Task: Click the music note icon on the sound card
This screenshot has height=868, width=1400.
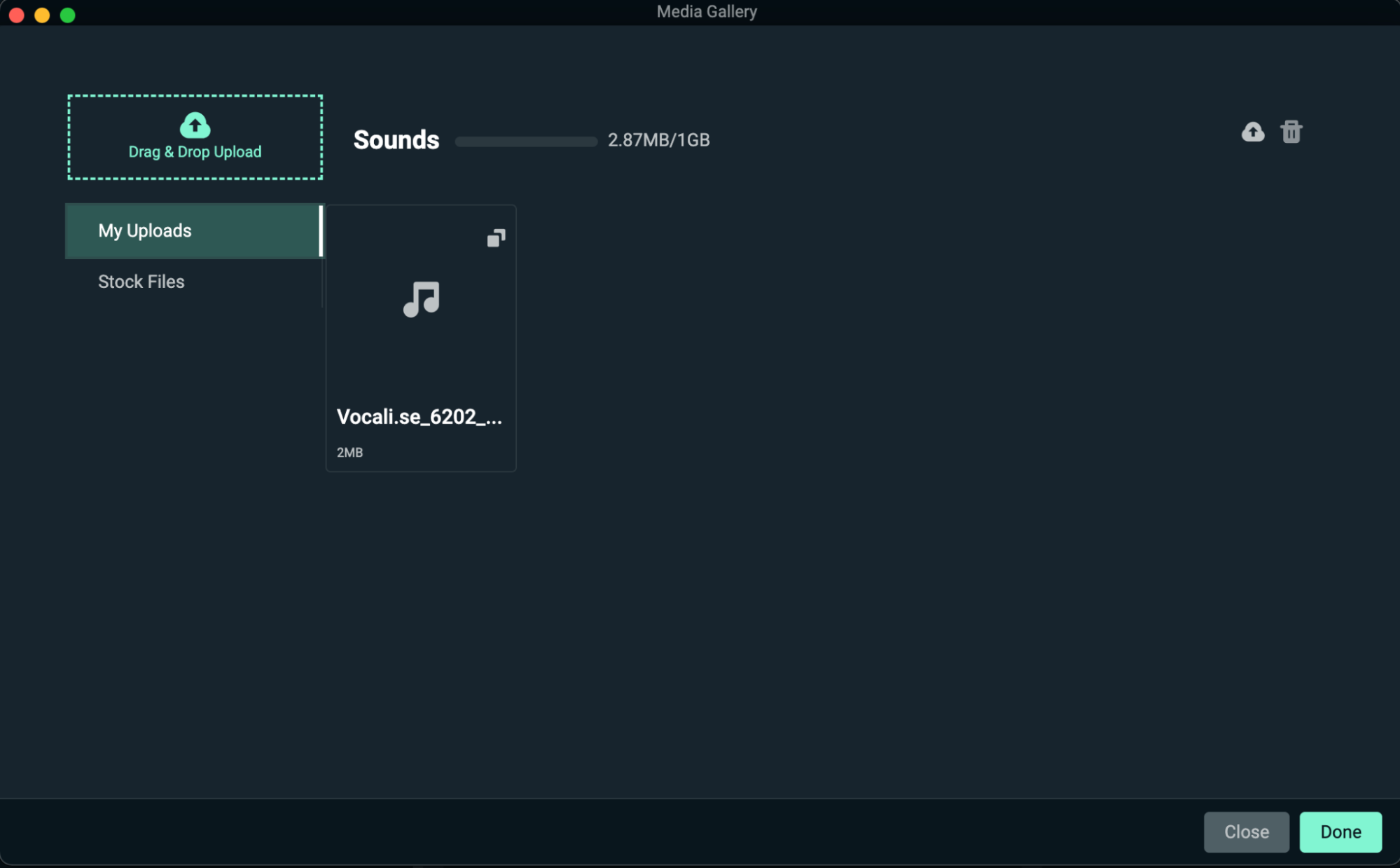Action: 421,299
